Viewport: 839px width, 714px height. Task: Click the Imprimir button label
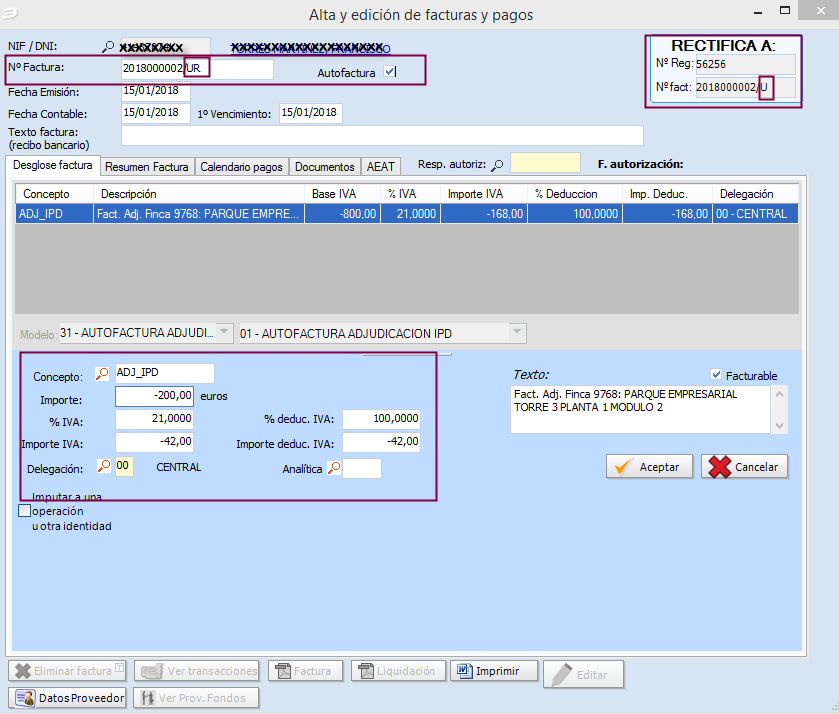497,671
